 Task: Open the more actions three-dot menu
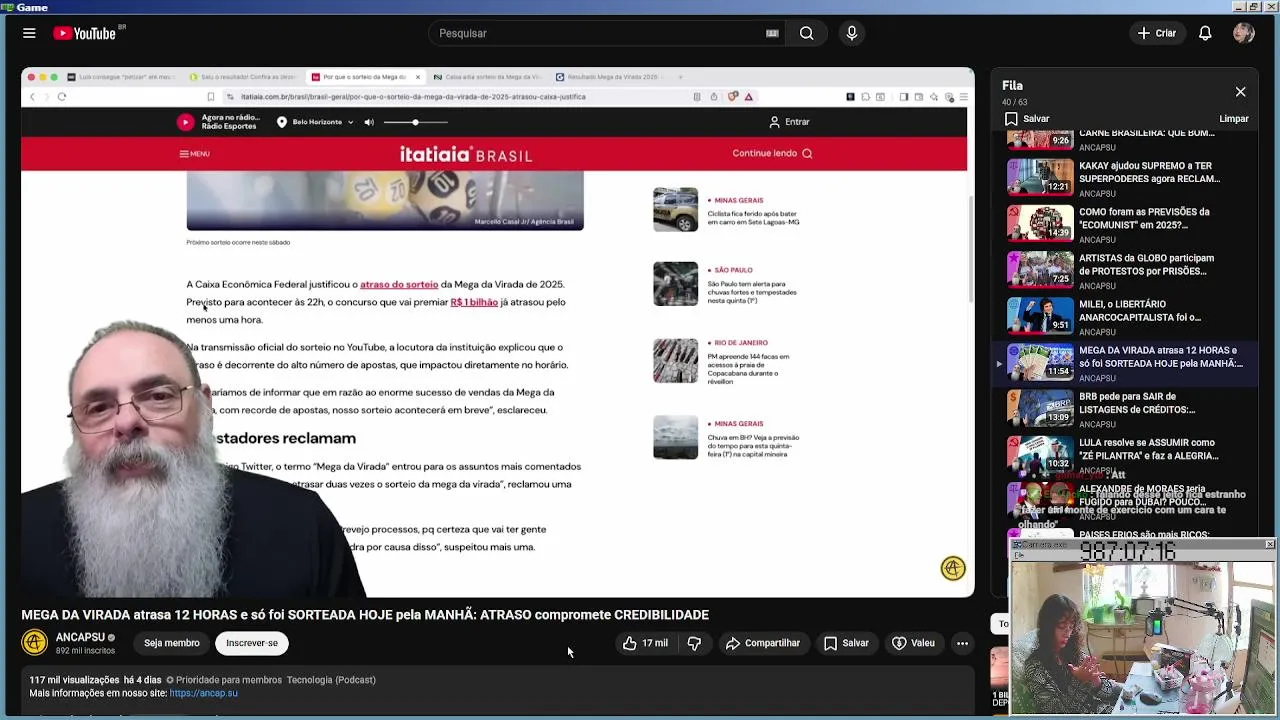(962, 643)
